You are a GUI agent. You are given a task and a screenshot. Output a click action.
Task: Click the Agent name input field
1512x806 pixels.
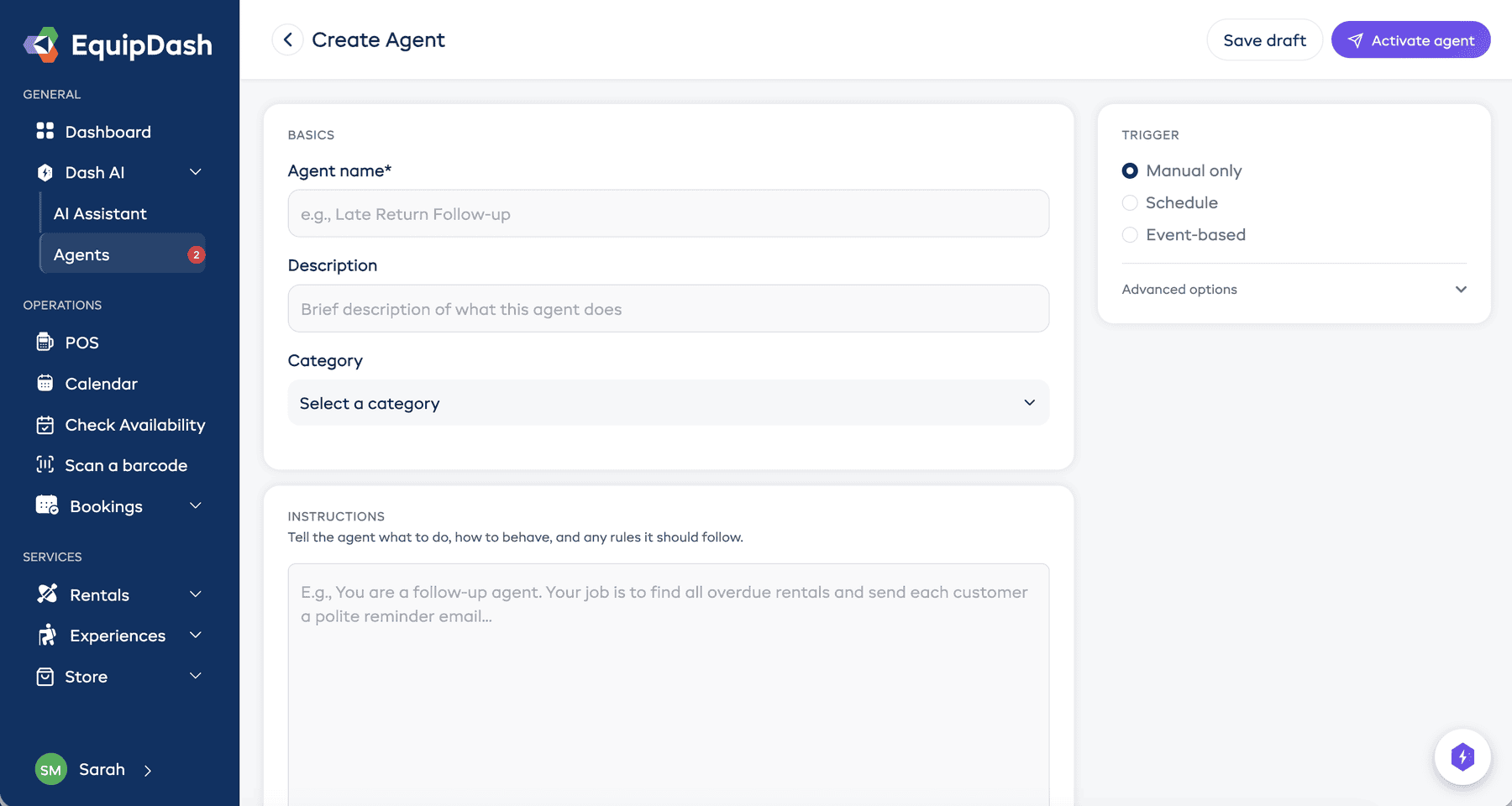click(668, 213)
